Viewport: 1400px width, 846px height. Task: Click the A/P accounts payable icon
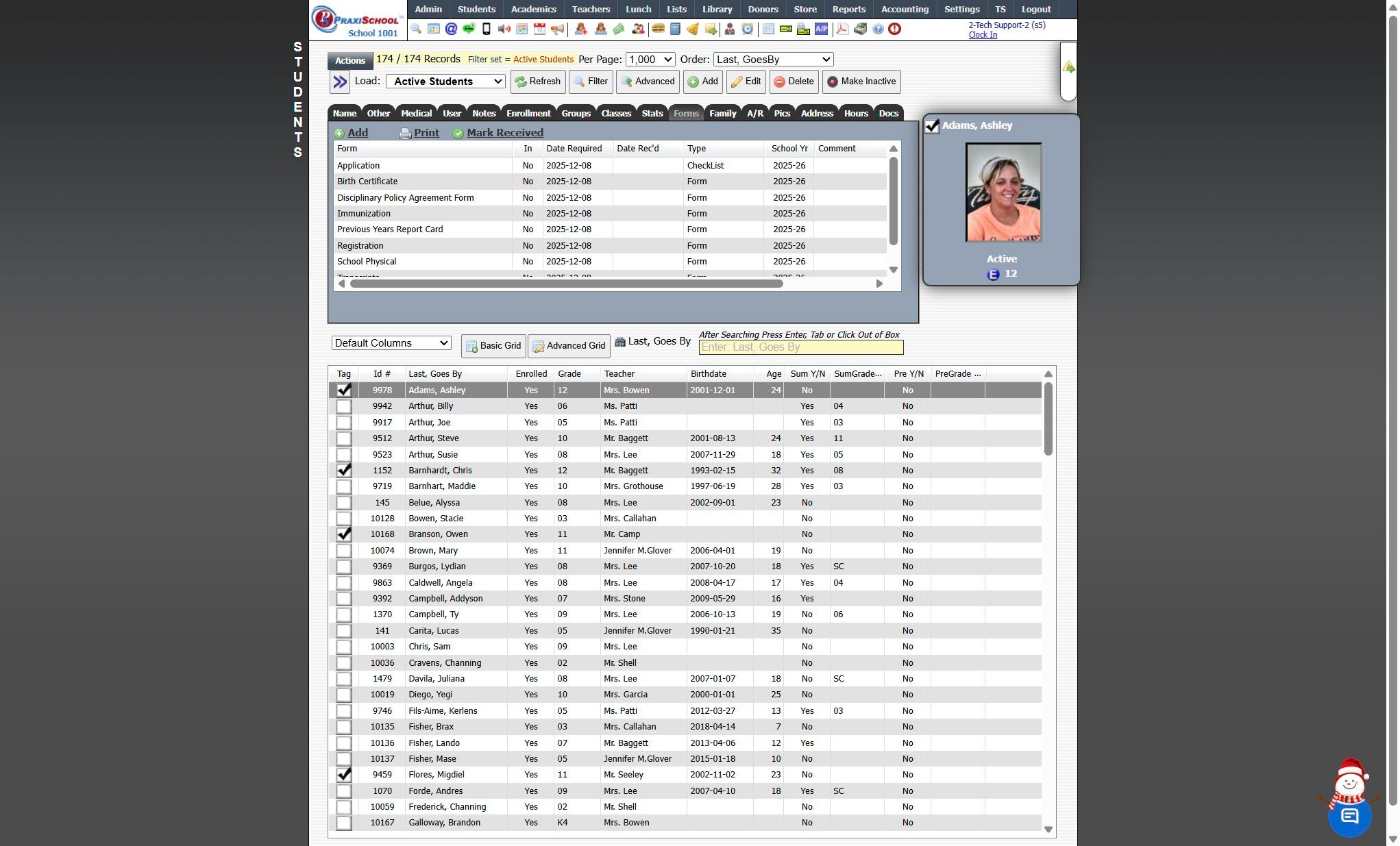(821, 29)
